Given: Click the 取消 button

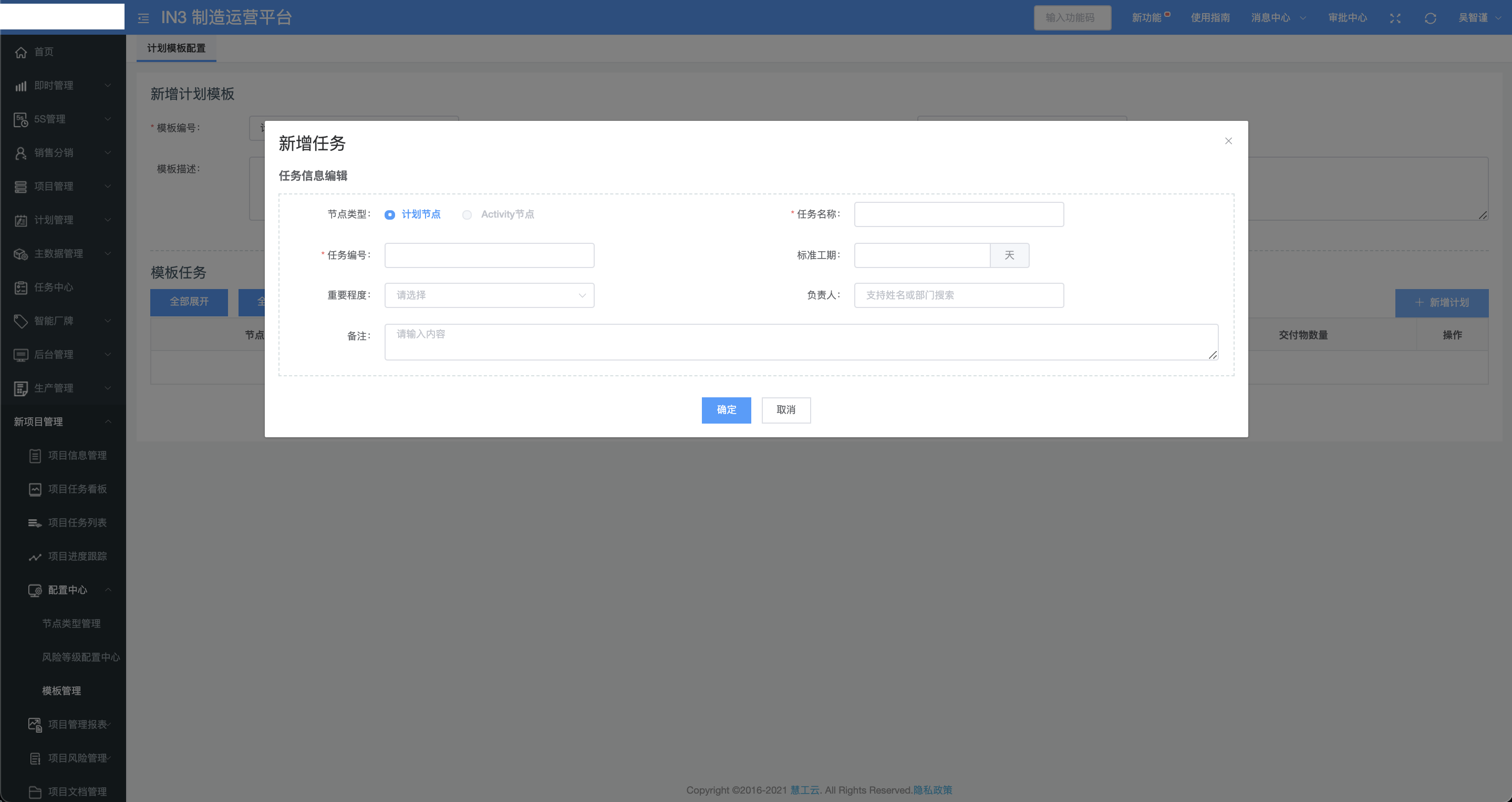Looking at the screenshot, I should click(x=785, y=410).
